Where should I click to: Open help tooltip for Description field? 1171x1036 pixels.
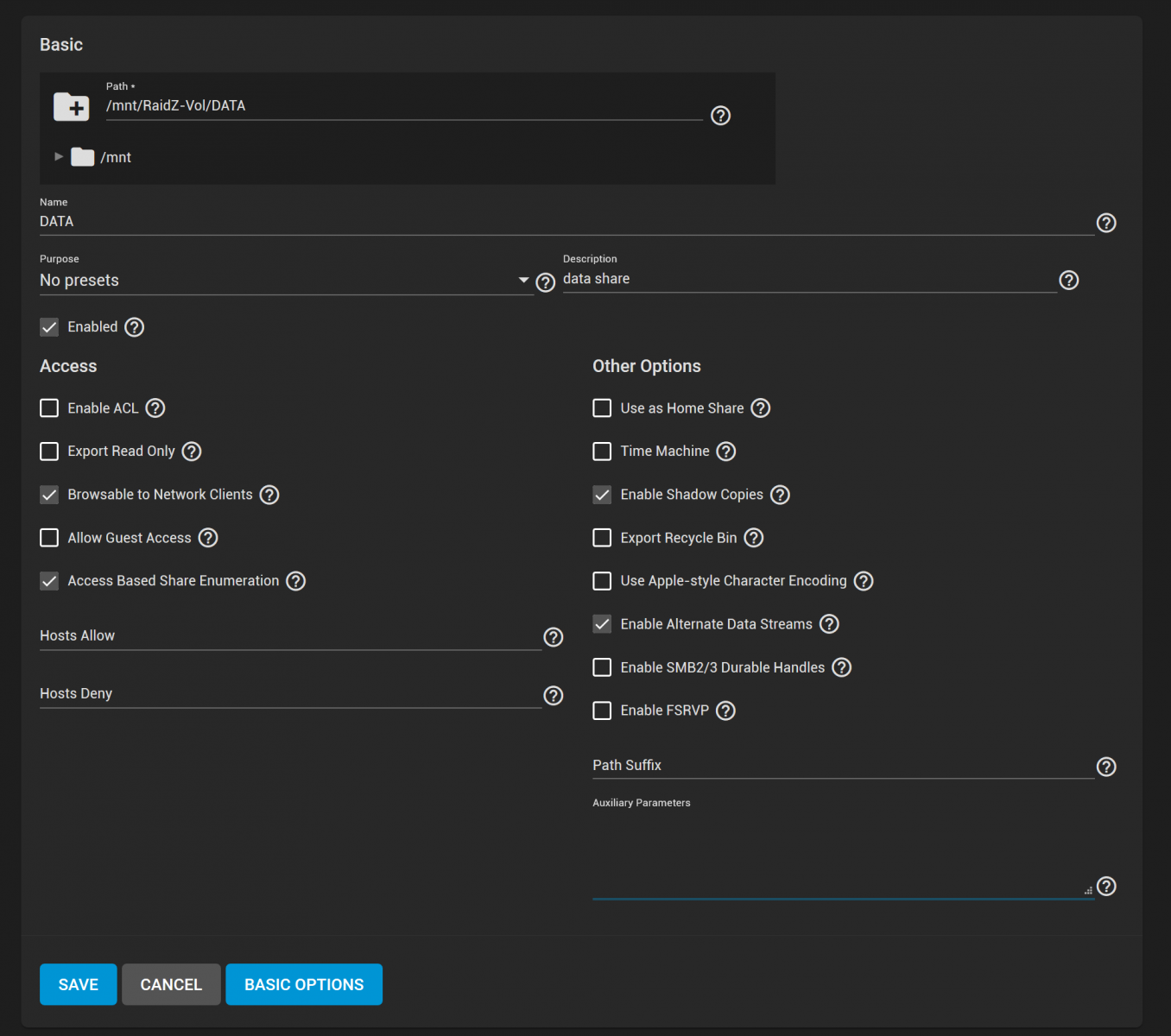(x=1068, y=280)
